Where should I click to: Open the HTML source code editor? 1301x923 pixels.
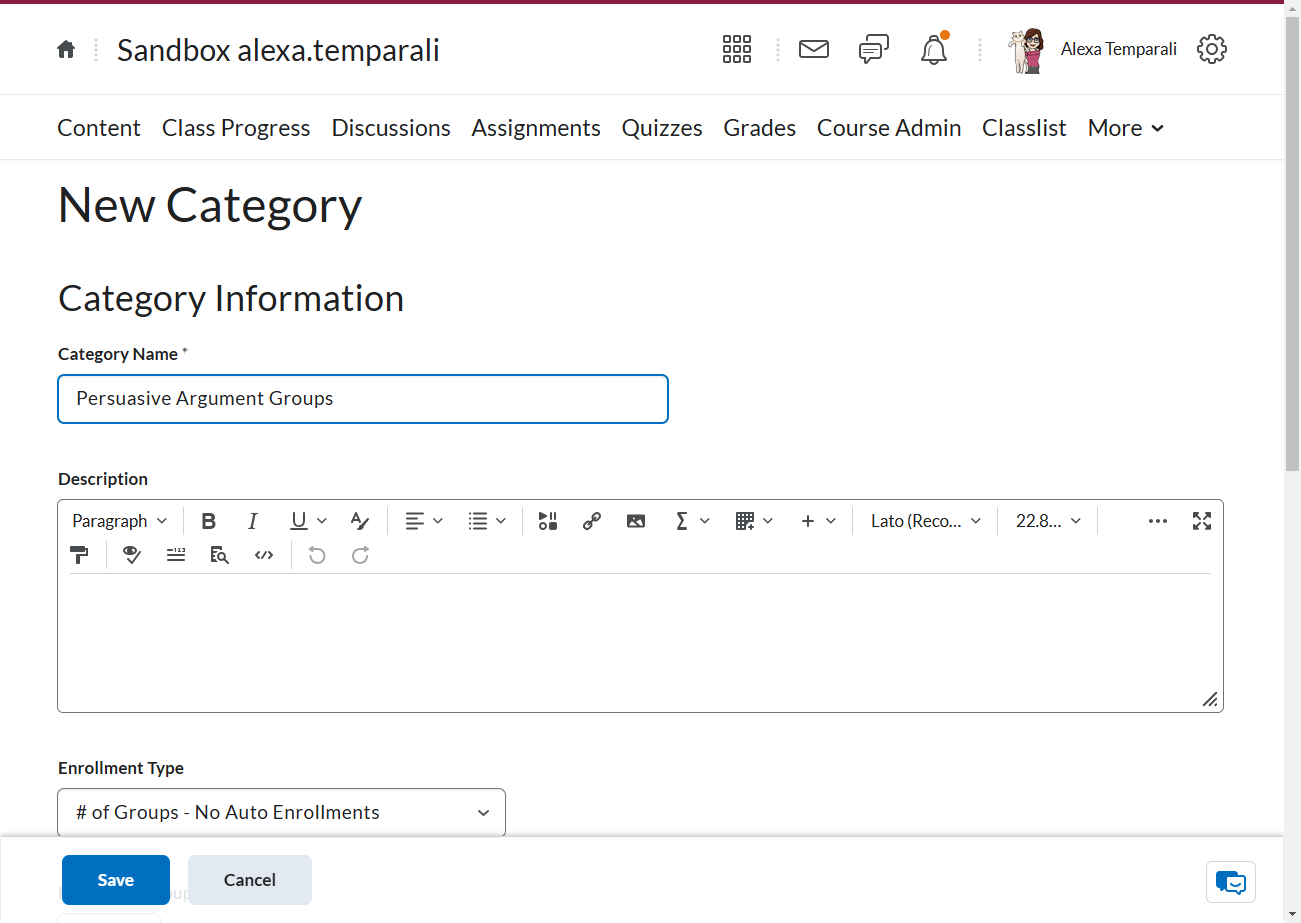tap(264, 555)
